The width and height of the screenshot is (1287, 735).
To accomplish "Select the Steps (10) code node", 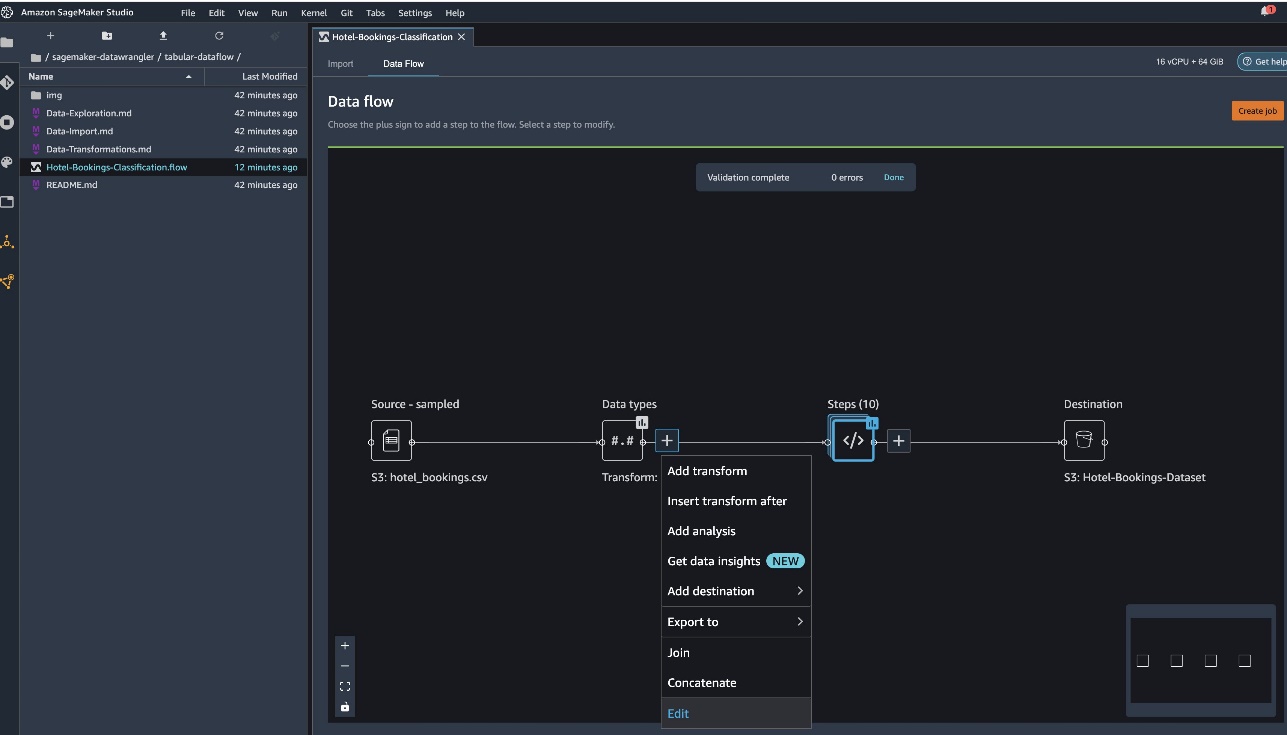I will [853, 440].
